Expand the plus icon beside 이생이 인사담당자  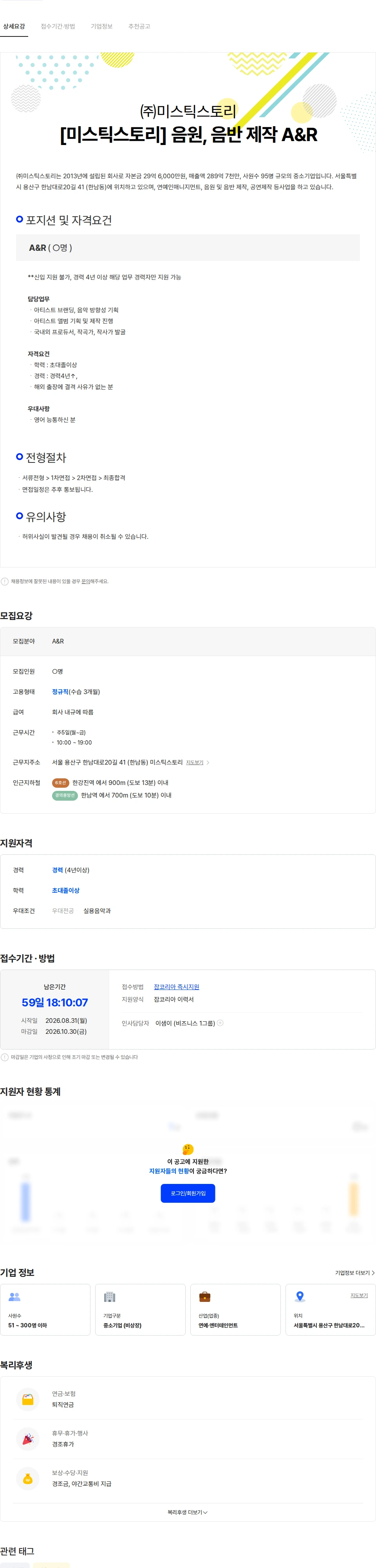(x=220, y=1022)
